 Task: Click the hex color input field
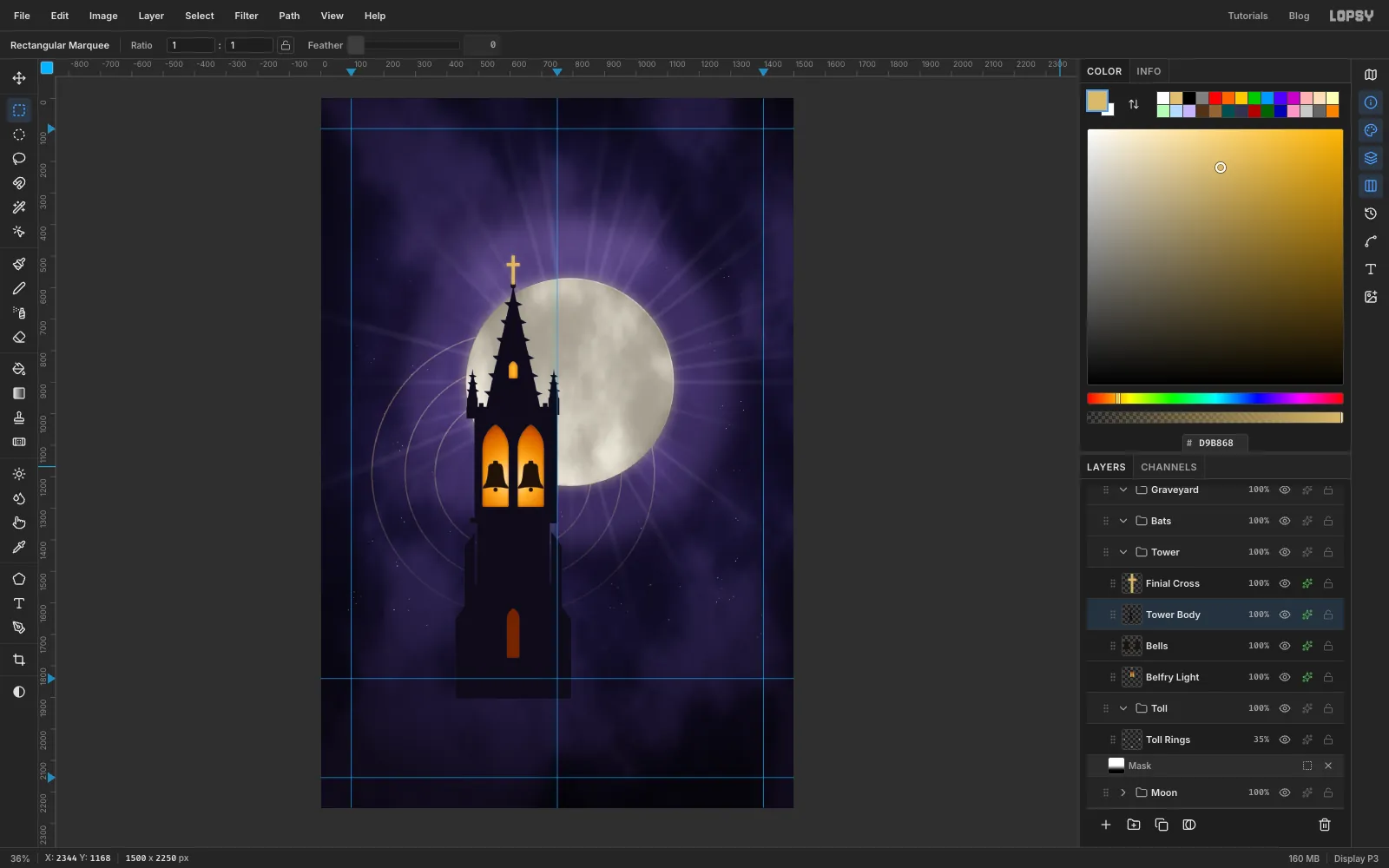(x=1215, y=443)
